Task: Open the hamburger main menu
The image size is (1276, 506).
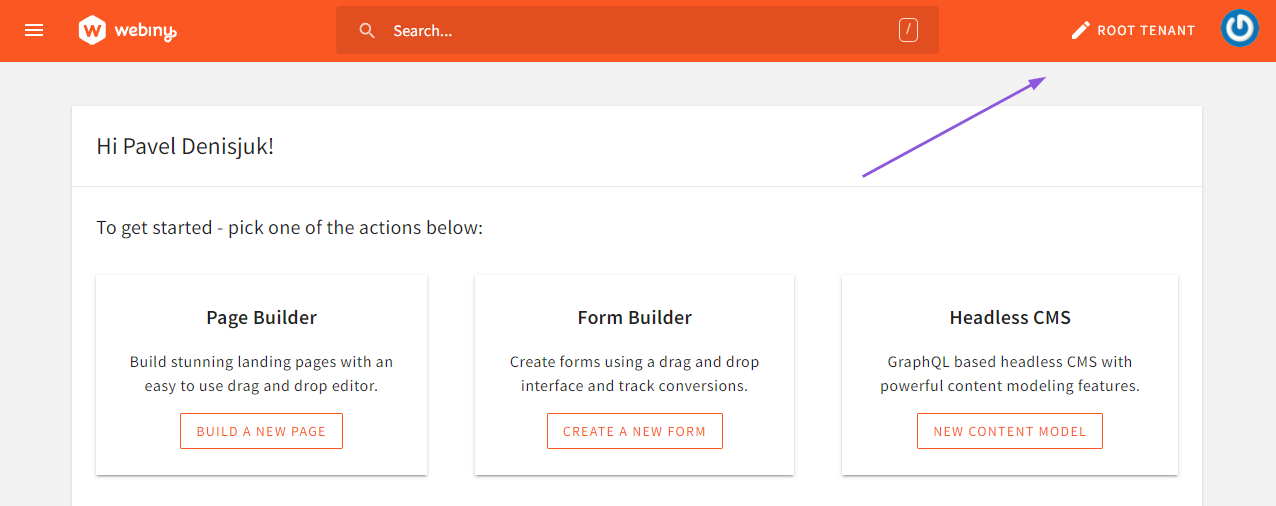Action: point(34,30)
